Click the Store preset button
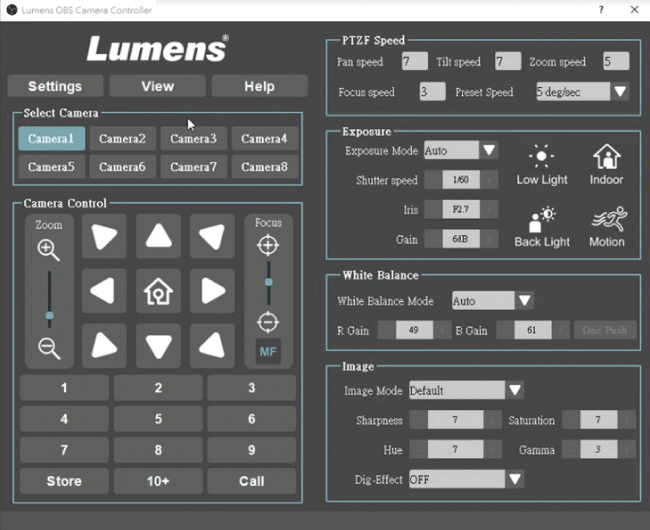 64,481
